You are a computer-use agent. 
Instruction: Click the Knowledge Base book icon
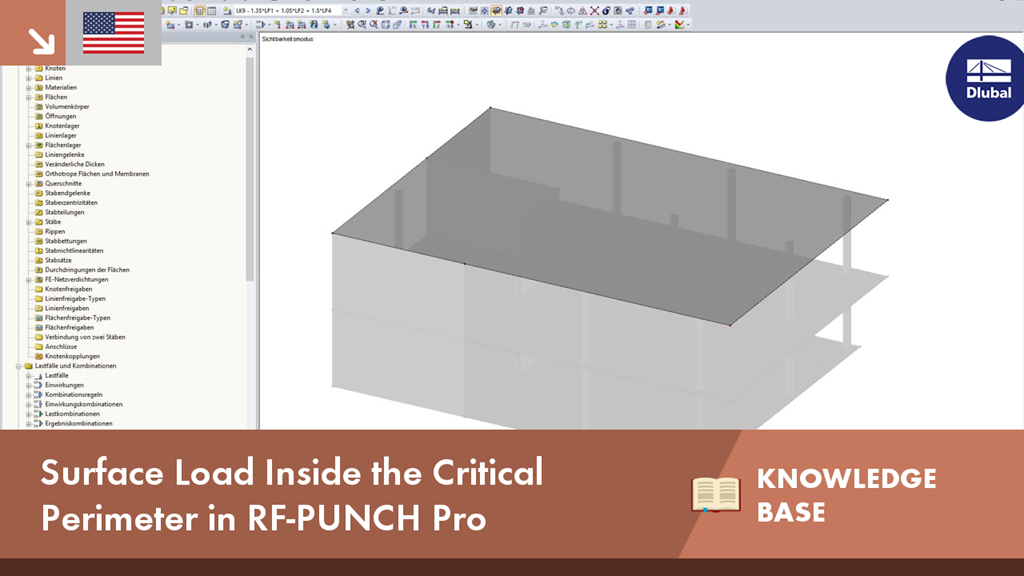(x=716, y=494)
